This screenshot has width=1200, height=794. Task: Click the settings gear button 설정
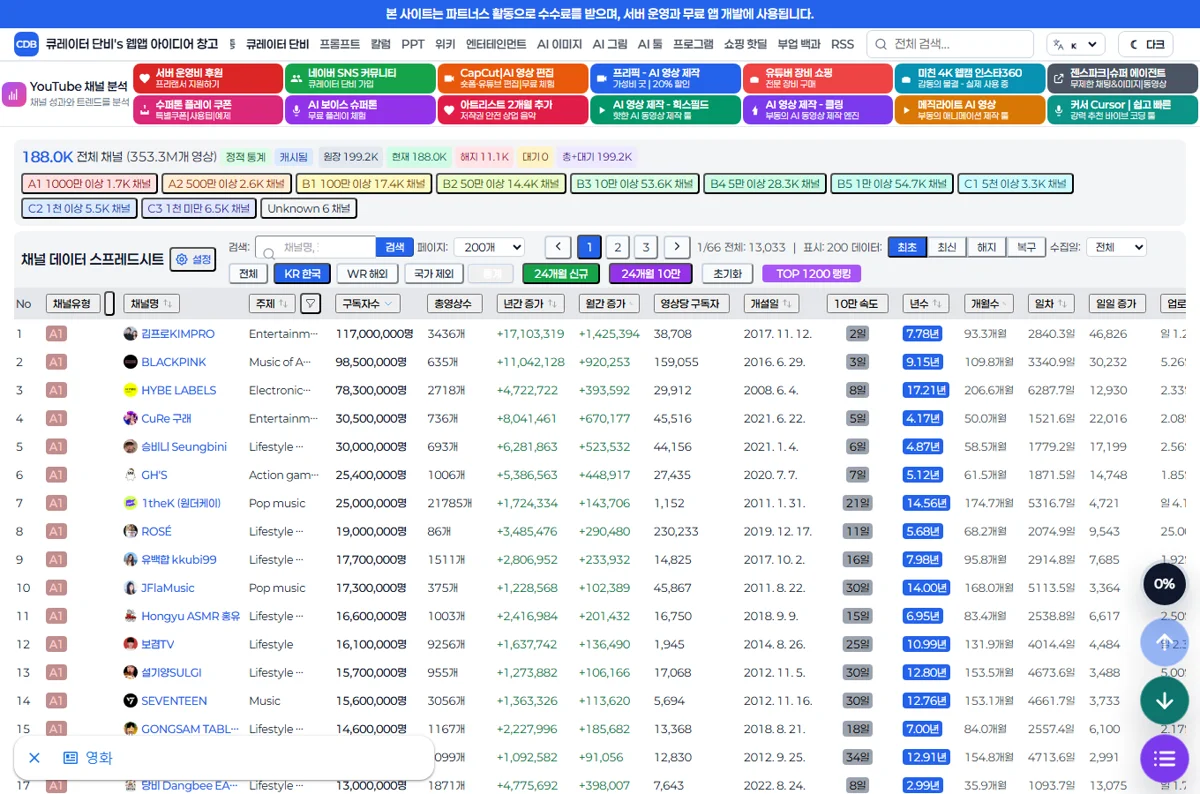pos(193,259)
